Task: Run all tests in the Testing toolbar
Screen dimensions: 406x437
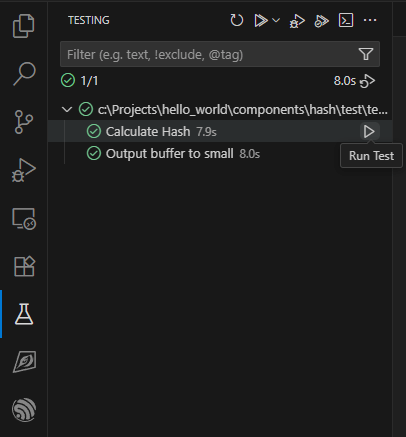Action: click(261, 20)
